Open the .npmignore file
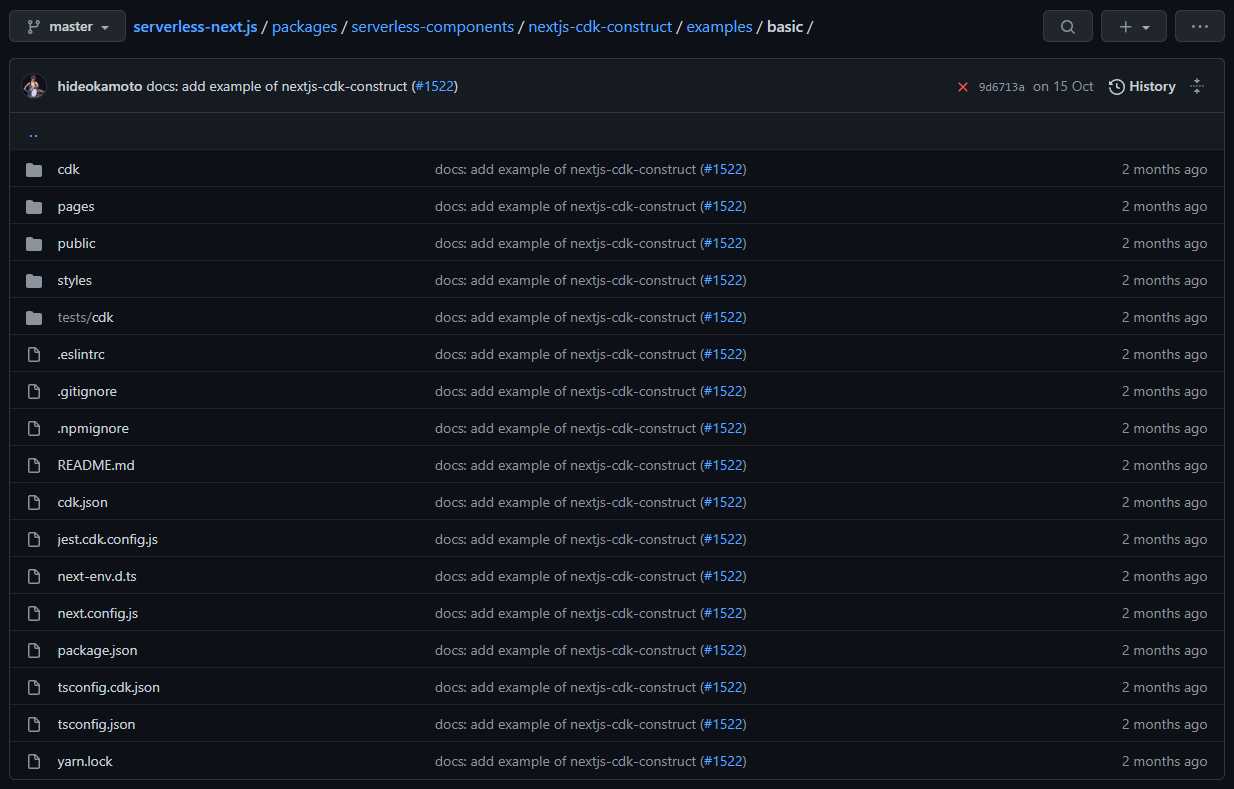 click(x=93, y=428)
